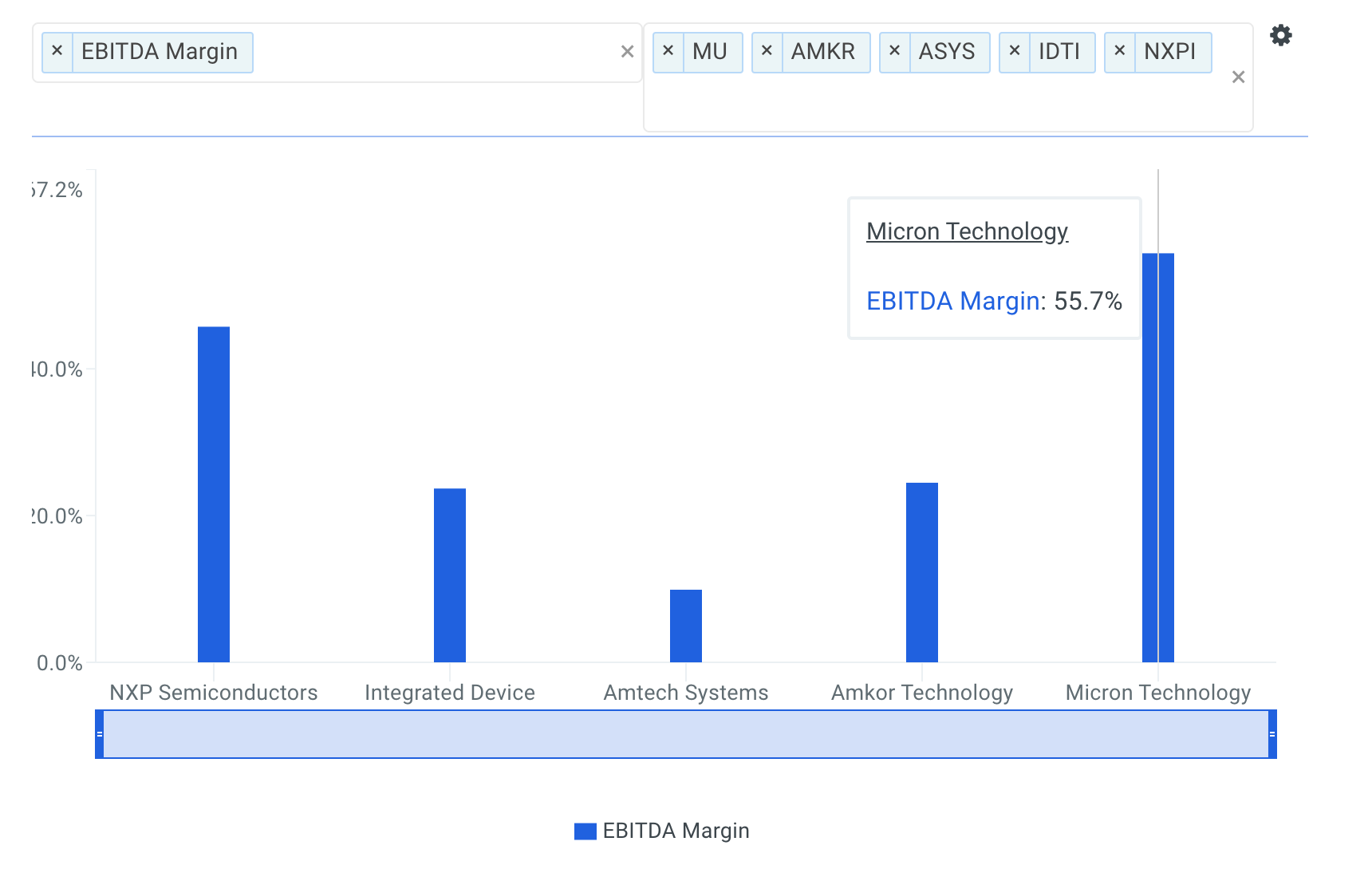The height and width of the screenshot is (873, 1372).
Task: Click the right range slider handle
Action: click(1272, 734)
